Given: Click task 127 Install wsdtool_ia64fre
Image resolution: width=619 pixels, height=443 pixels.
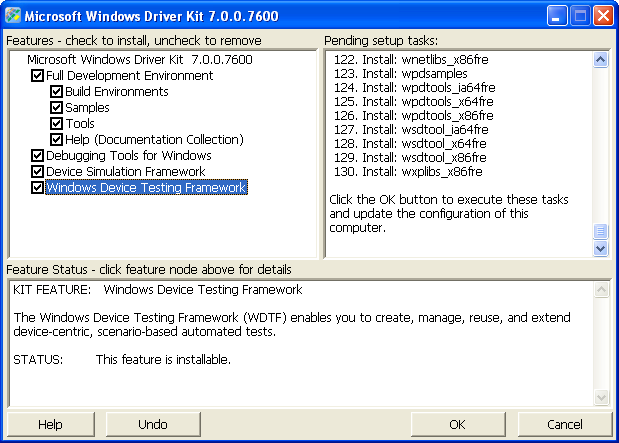Looking at the screenshot, I should 411,130.
